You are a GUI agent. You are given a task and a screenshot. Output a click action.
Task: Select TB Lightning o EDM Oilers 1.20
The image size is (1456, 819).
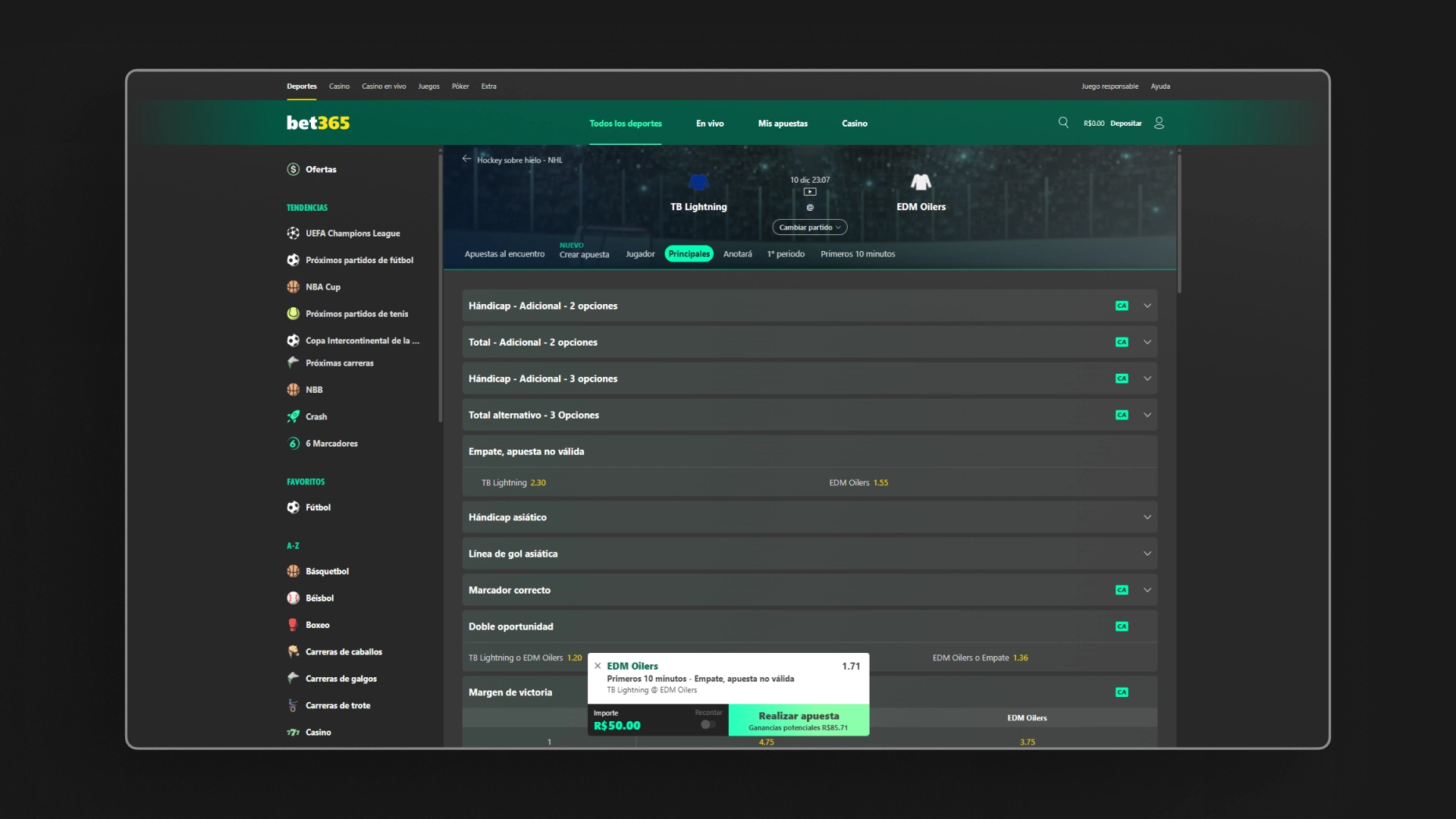click(525, 657)
